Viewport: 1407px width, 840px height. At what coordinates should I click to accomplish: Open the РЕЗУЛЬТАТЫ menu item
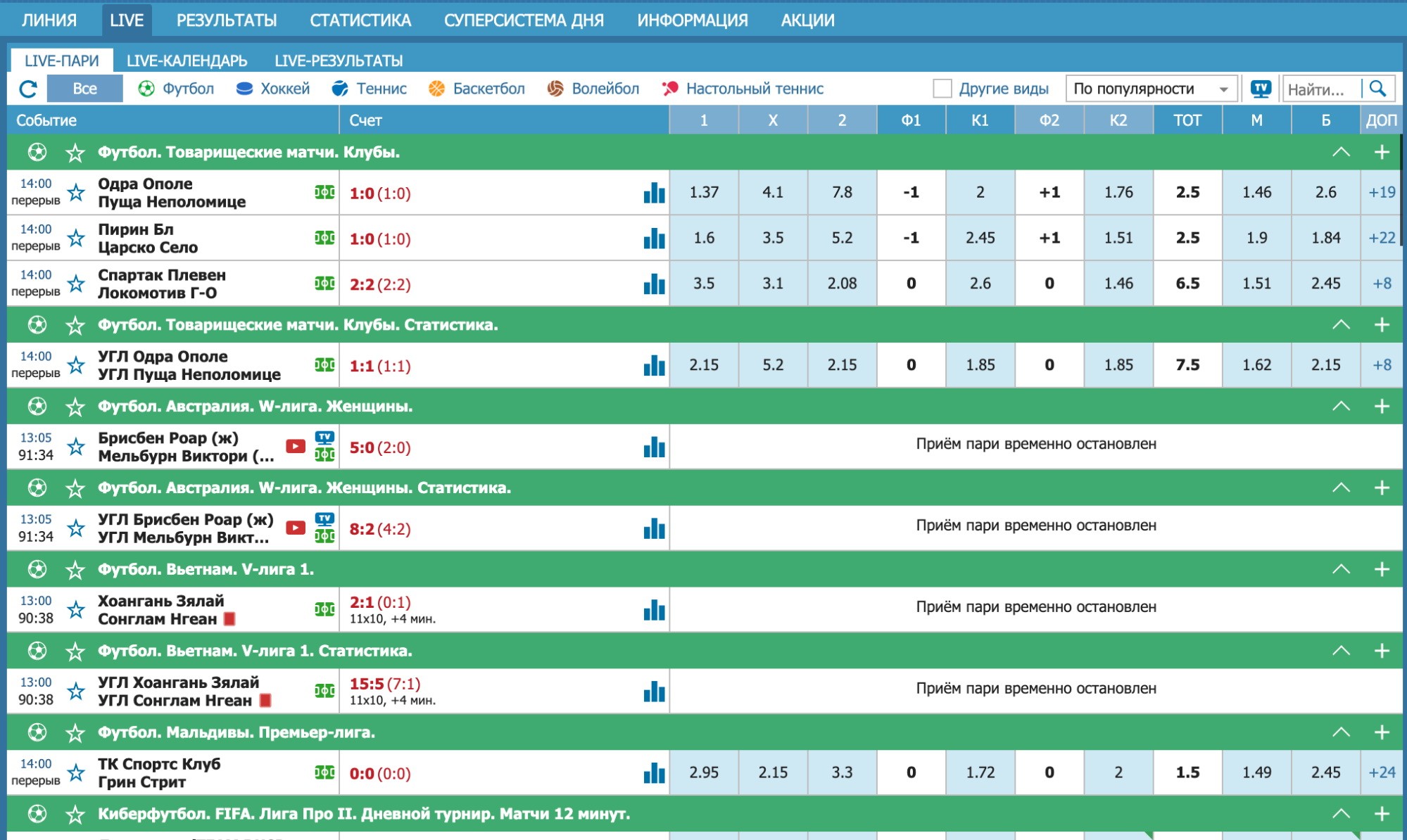(x=226, y=20)
